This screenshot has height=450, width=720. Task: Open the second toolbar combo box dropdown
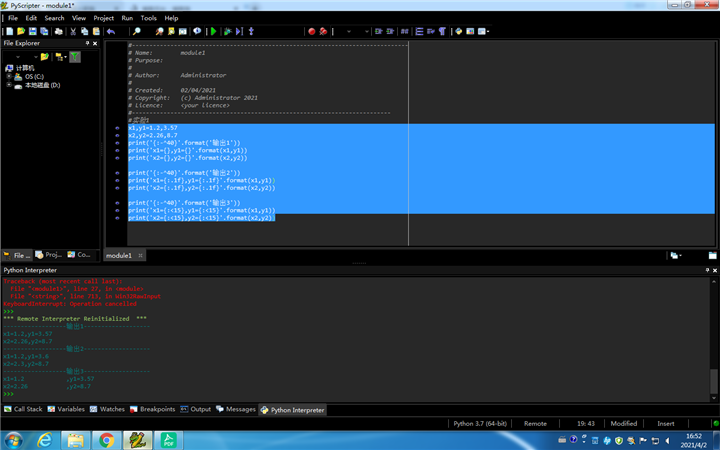coord(366,31)
